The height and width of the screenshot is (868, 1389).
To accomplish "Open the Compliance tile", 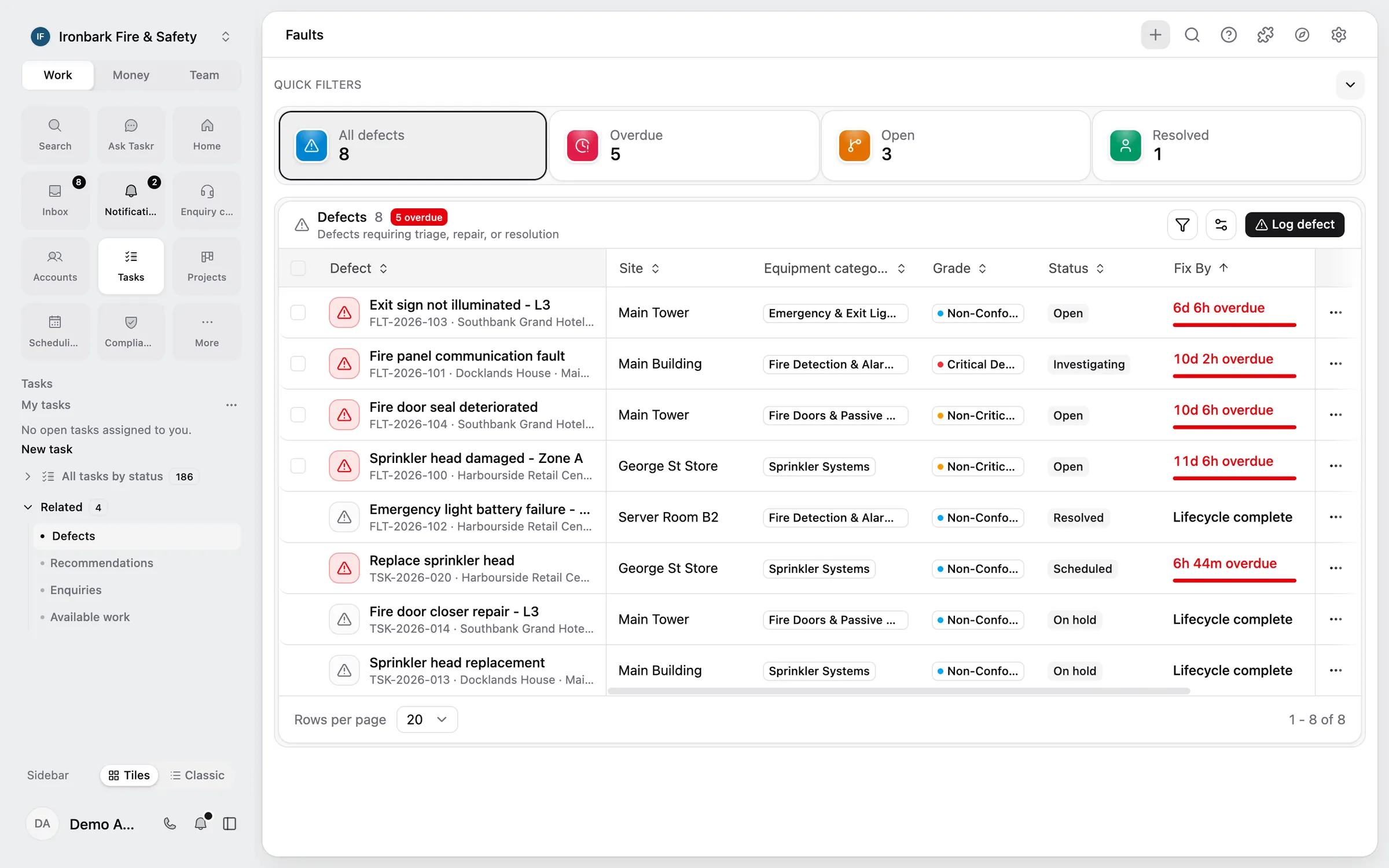I will coord(131,332).
